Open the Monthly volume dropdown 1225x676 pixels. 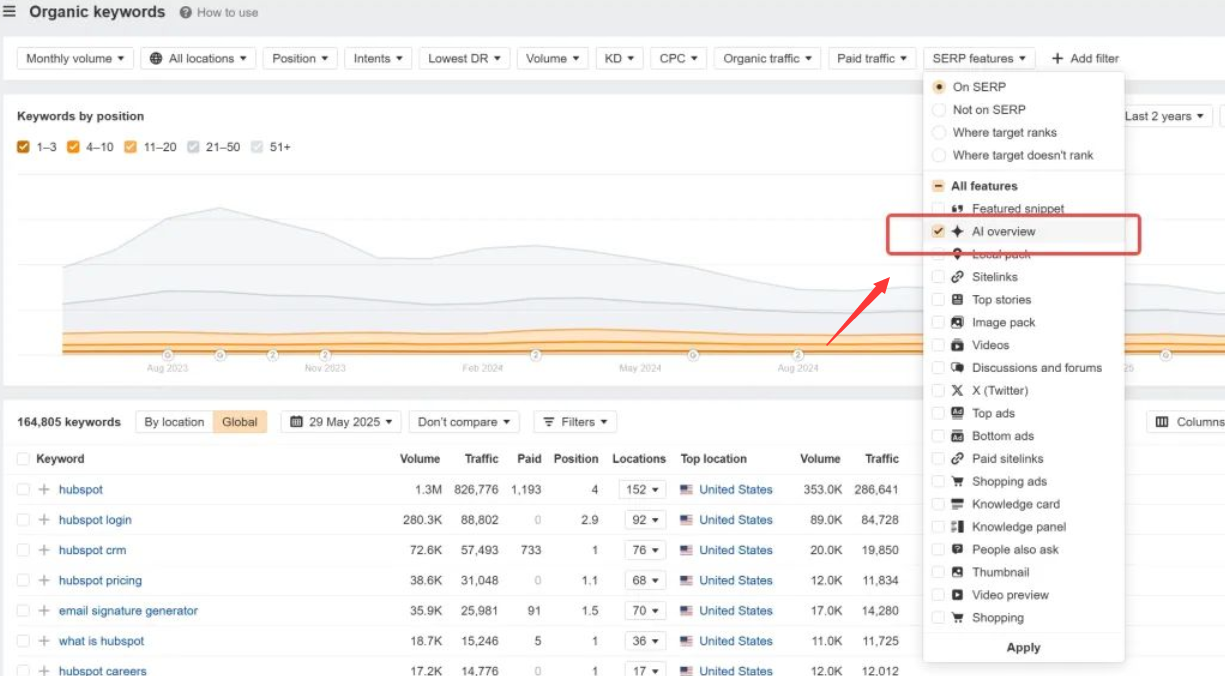click(x=76, y=58)
